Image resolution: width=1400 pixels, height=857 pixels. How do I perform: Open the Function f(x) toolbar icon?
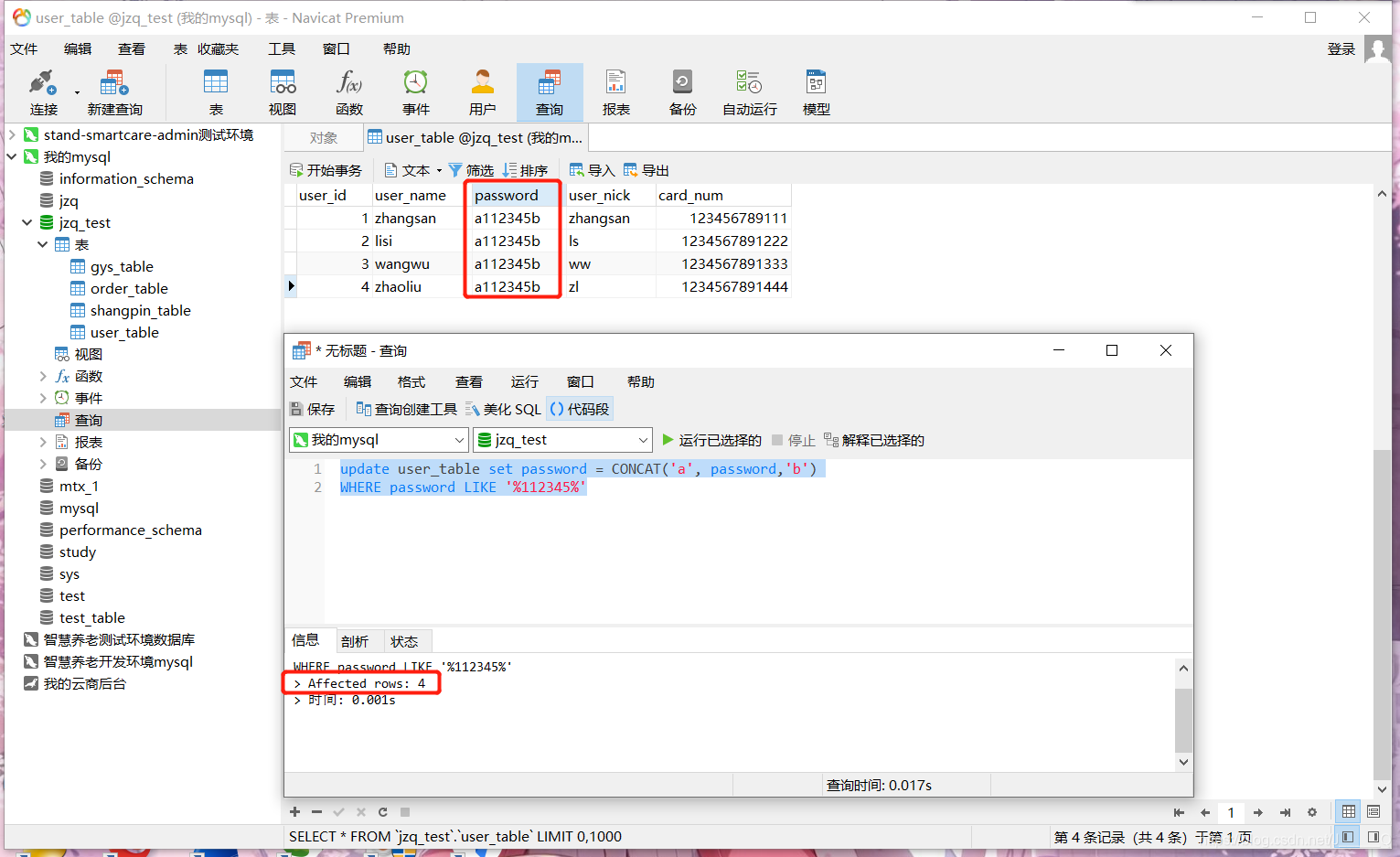pos(349,92)
